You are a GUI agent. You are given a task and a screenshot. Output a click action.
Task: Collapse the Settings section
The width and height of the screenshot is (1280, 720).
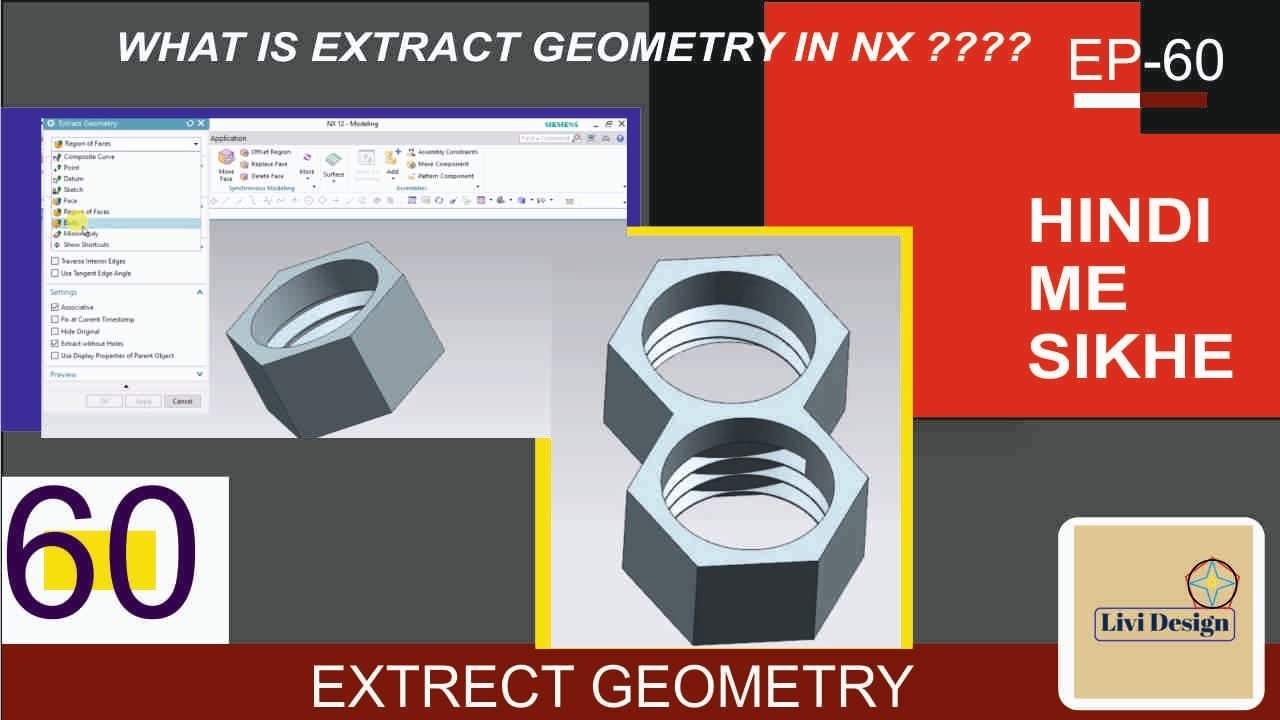(x=199, y=292)
